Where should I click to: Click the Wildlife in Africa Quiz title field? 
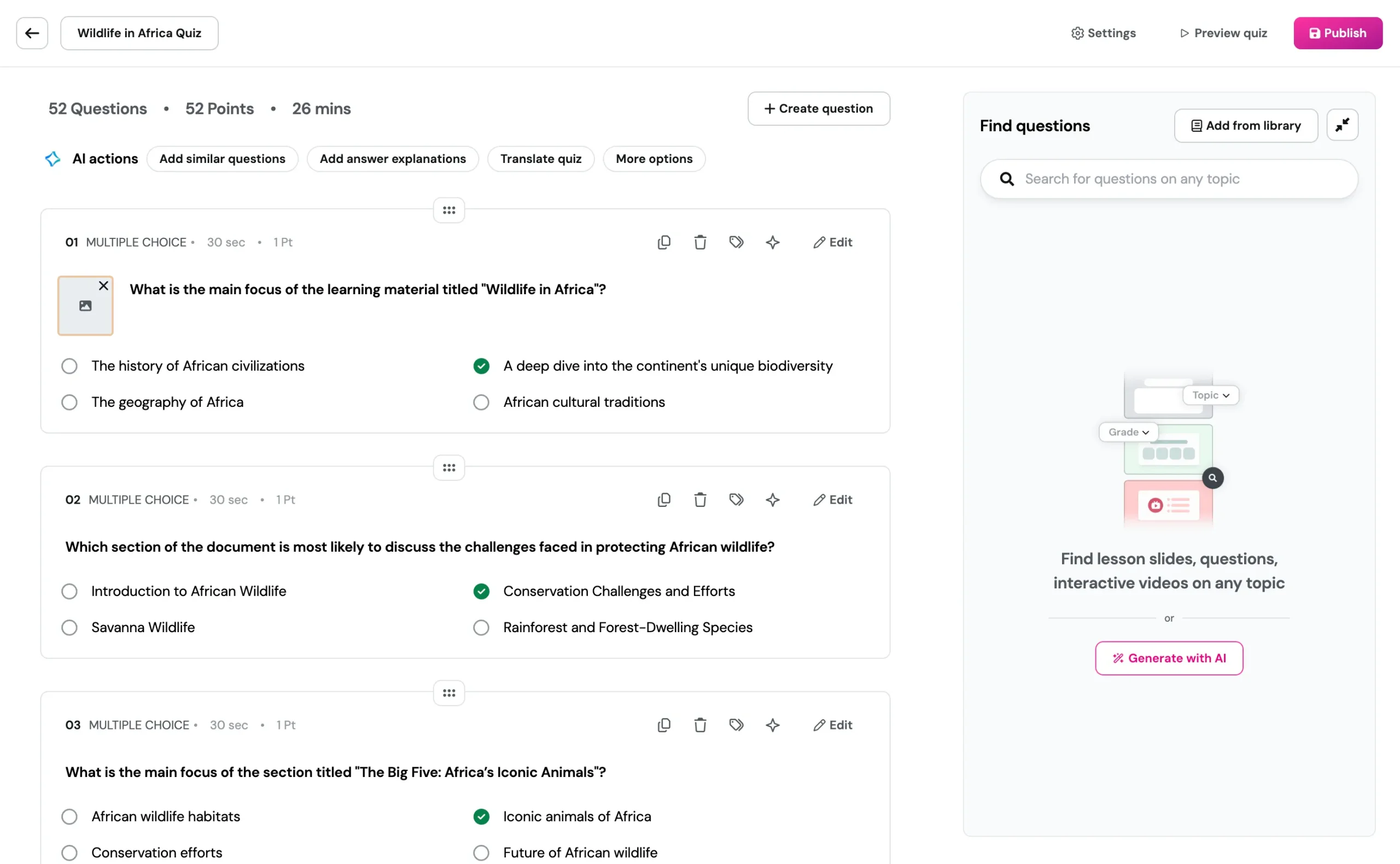(139, 33)
